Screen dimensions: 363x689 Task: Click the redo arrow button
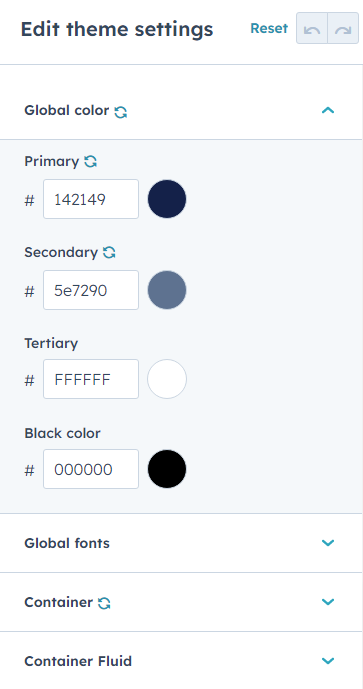click(x=343, y=29)
